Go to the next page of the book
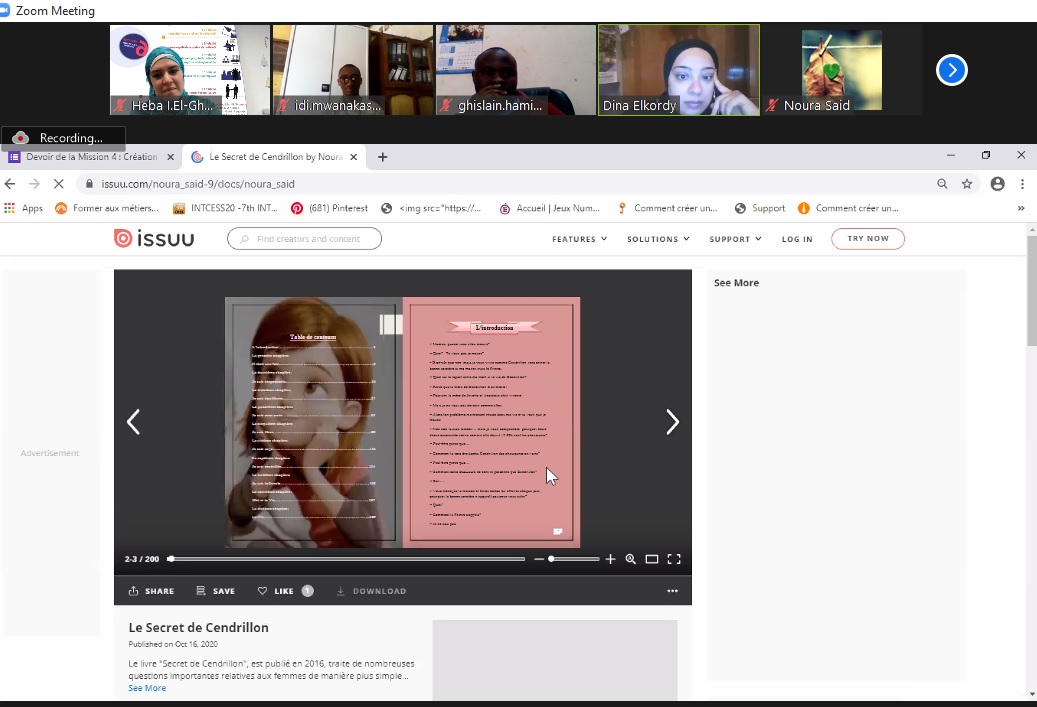The width and height of the screenshot is (1037, 707). tap(672, 423)
